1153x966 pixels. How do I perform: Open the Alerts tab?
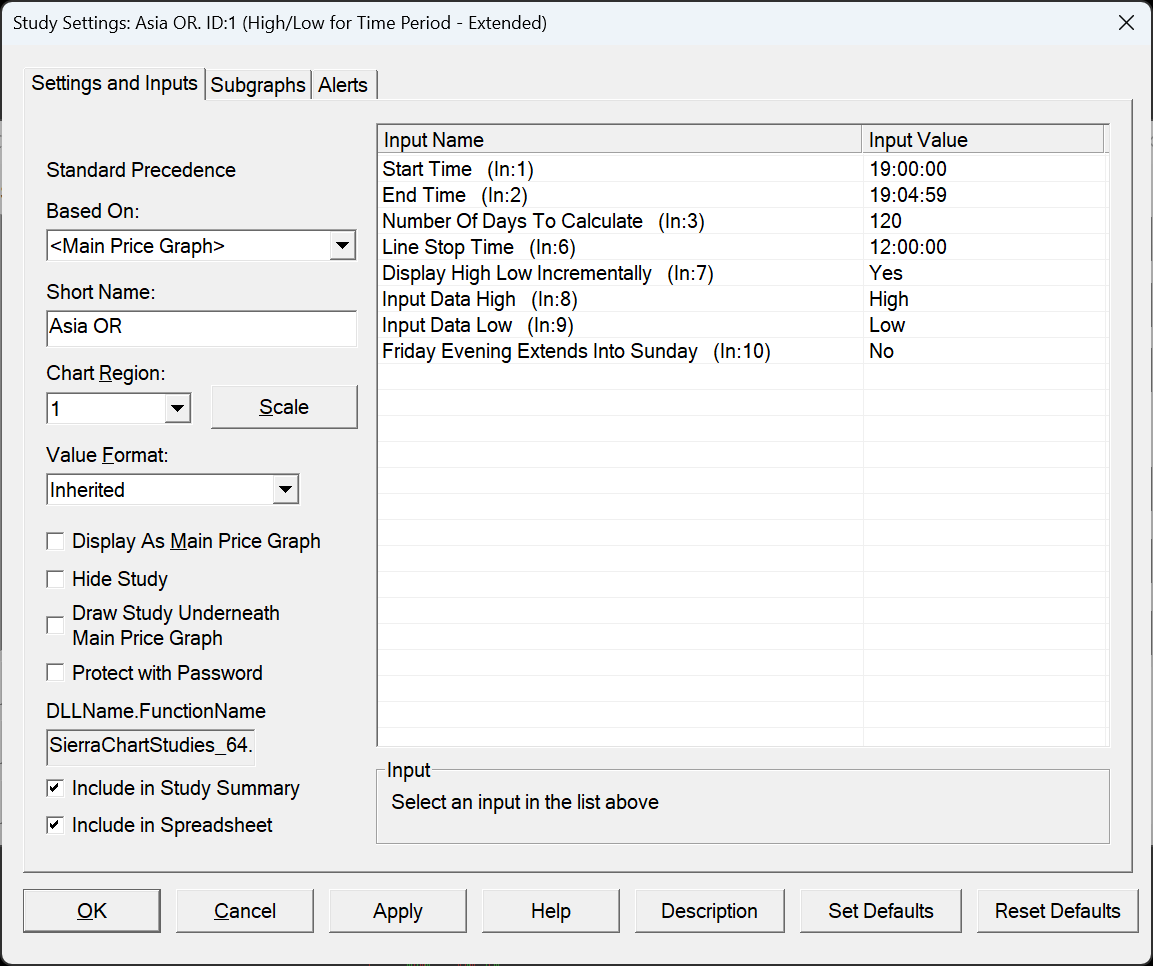[x=343, y=85]
